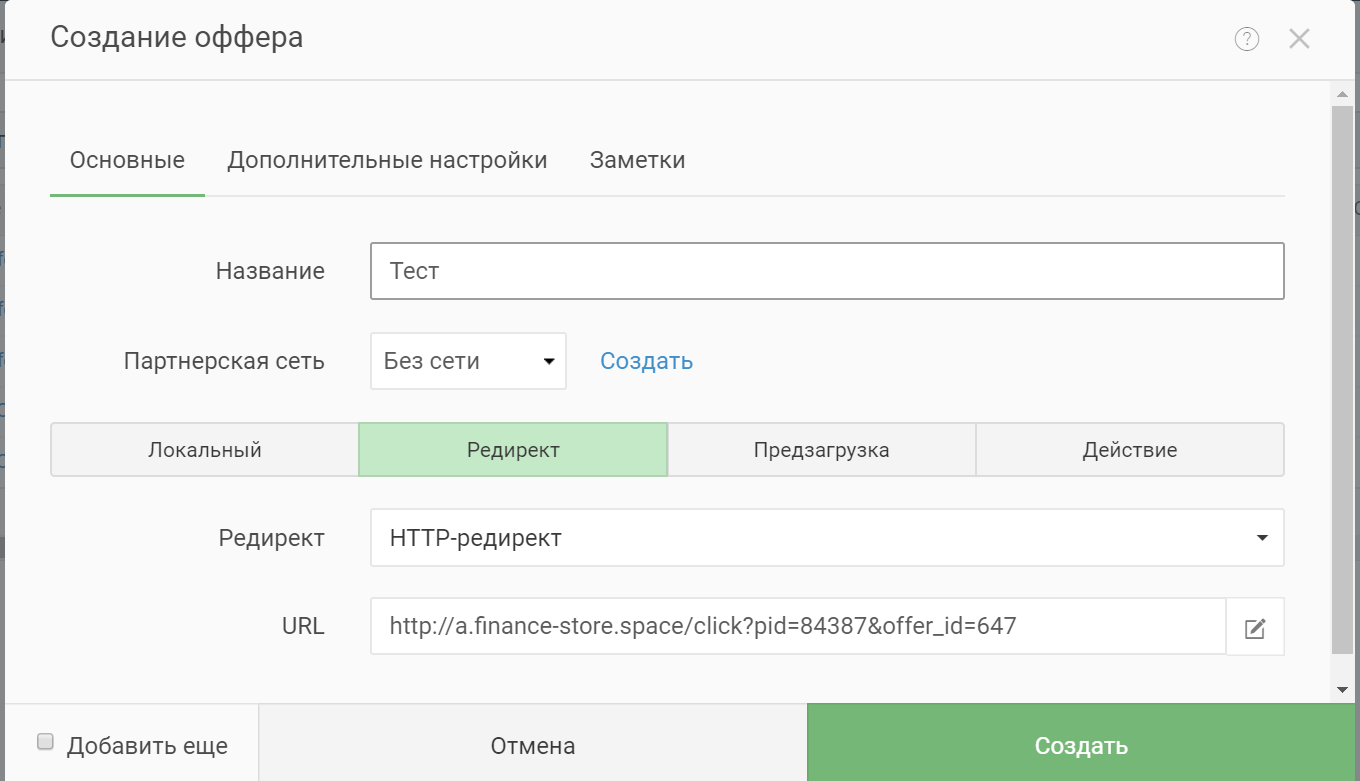Open the Дополнительные настройки tab

[387, 160]
